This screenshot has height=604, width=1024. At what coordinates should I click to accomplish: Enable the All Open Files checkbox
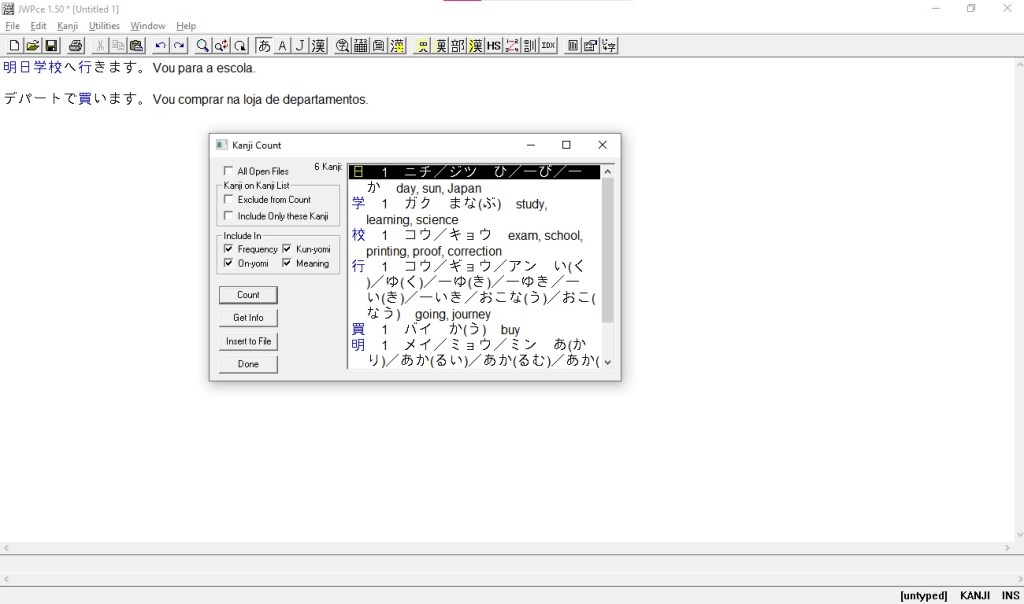coord(229,171)
